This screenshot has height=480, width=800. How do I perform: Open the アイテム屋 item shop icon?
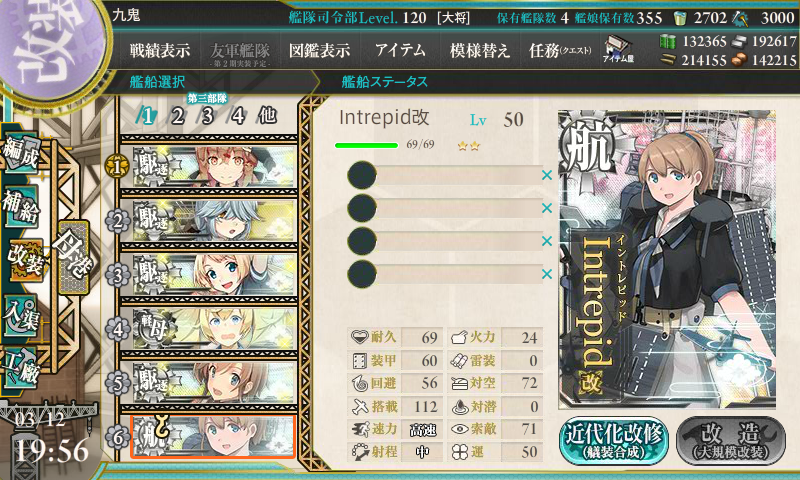[618, 49]
